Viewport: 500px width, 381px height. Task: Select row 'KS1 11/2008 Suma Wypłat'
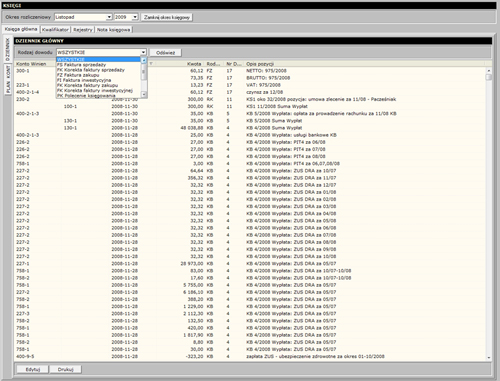coord(250,106)
